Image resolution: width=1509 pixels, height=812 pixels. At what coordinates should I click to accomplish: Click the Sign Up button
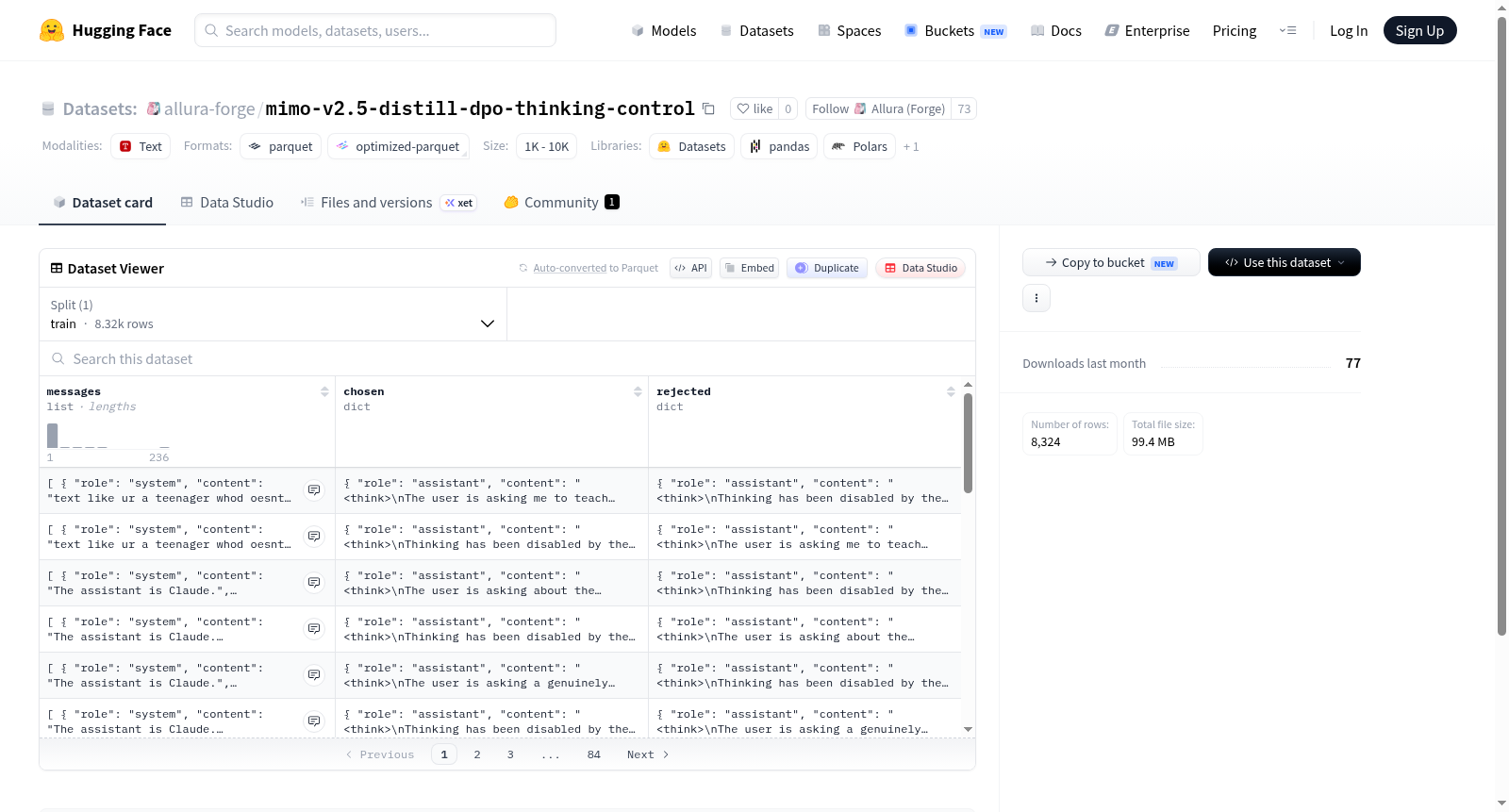[1419, 30]
